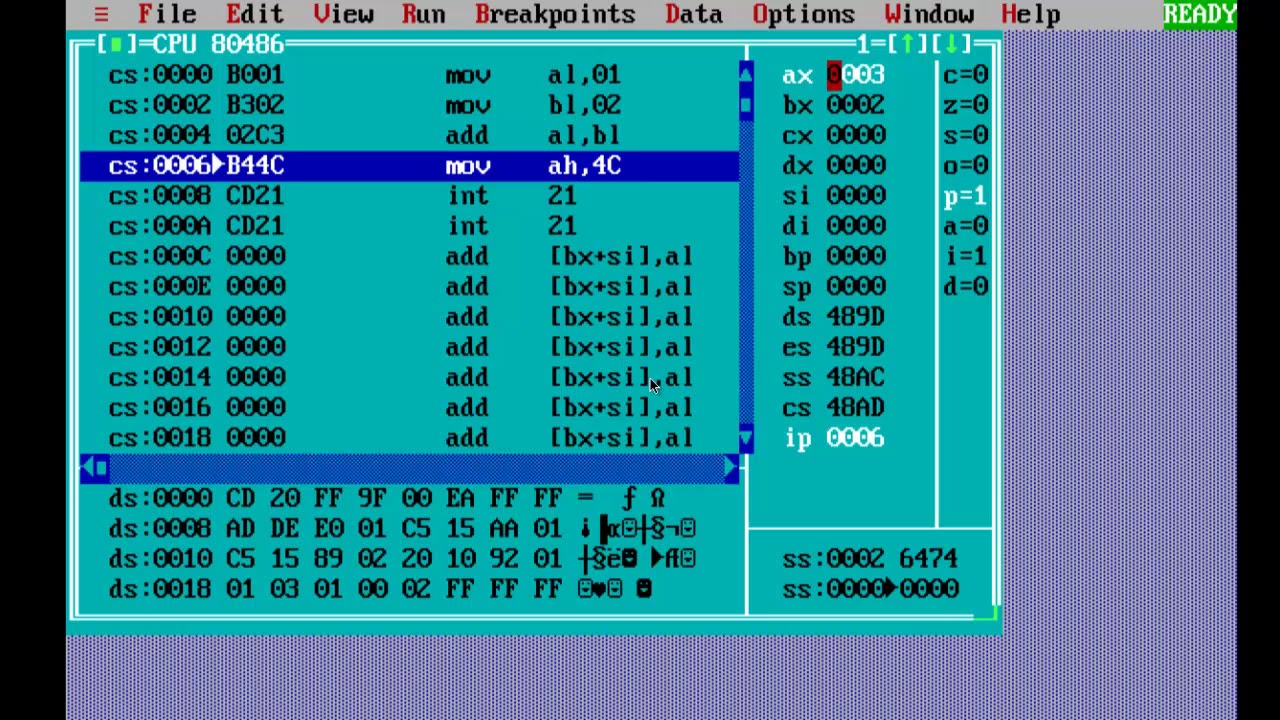This screenshot has height=720, width=1280.
Task: Open the Help menu
Action: click(1030, 14)
